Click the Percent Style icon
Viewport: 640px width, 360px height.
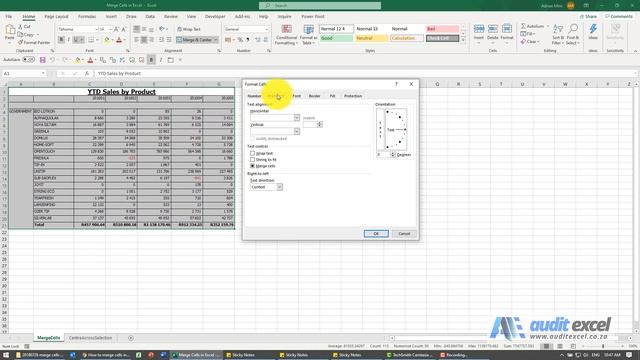click(x=240, y=40)
